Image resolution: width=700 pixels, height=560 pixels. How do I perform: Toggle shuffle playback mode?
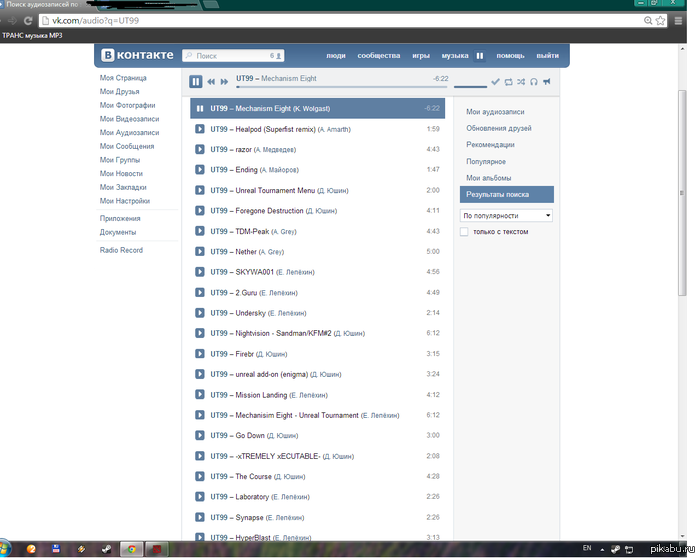click(521, 82)
